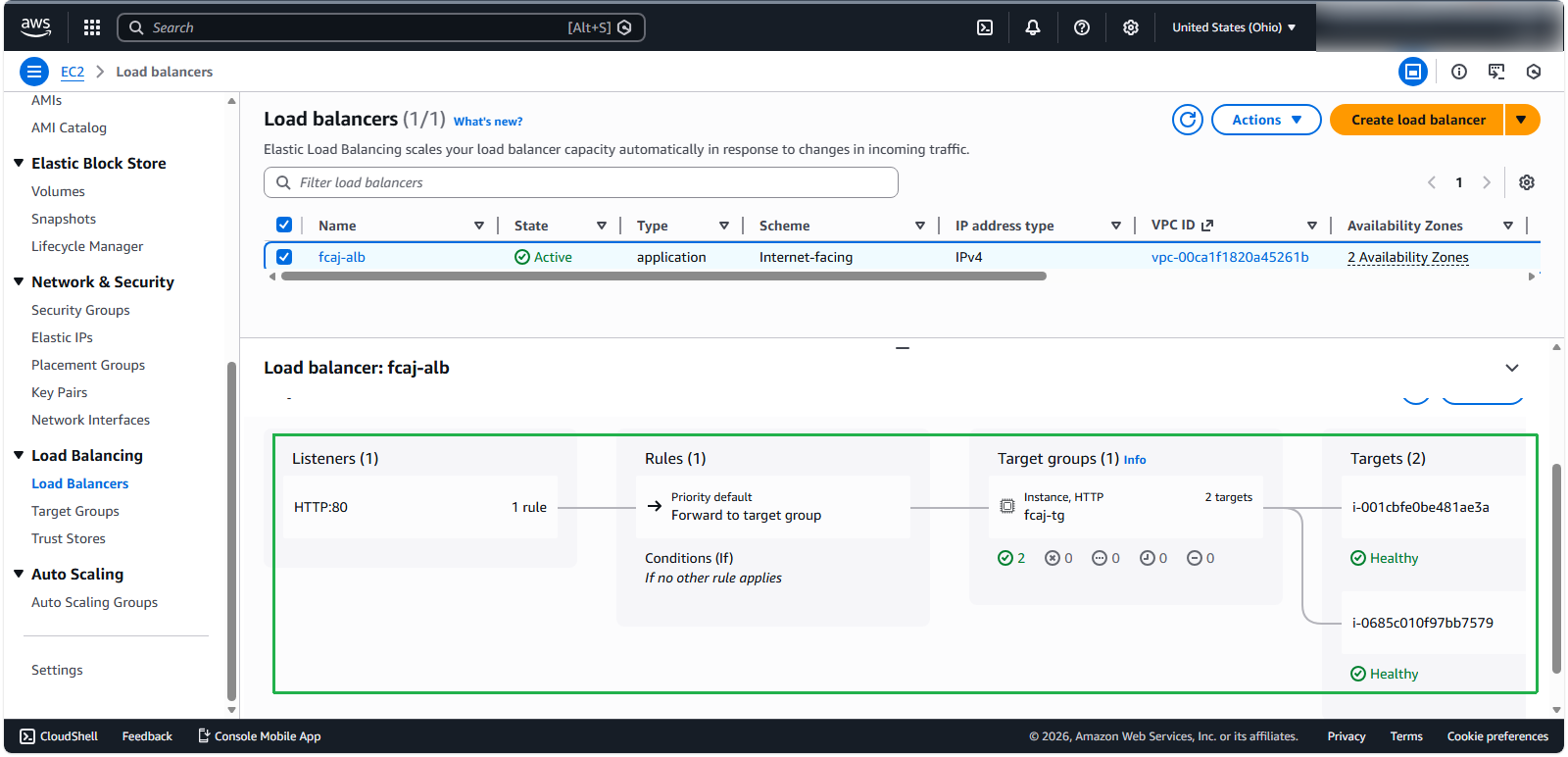Click the VPC ID external link icon
Image resolution: width=1568 pixels, height=757 pixels.
(1207, 226)
